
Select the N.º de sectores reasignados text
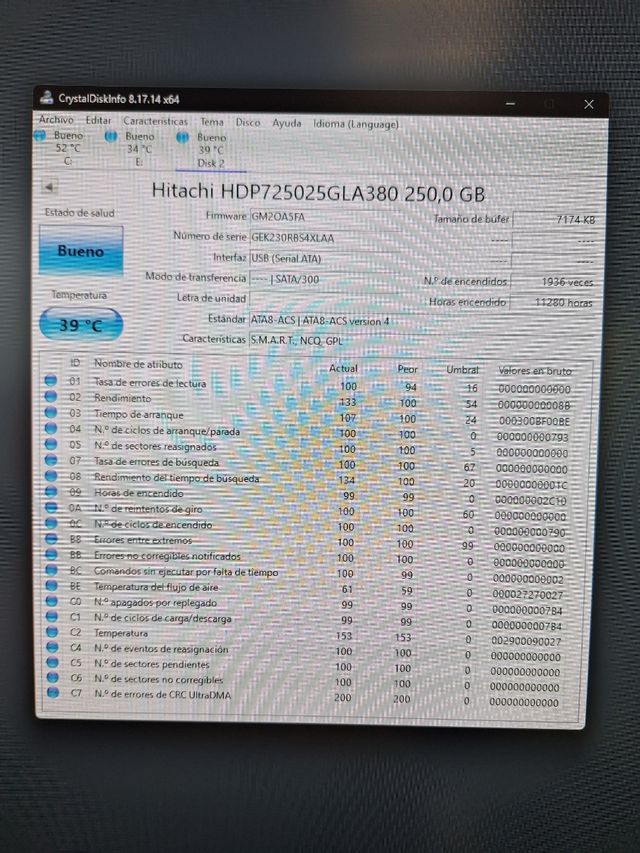[x=155, y=447]
